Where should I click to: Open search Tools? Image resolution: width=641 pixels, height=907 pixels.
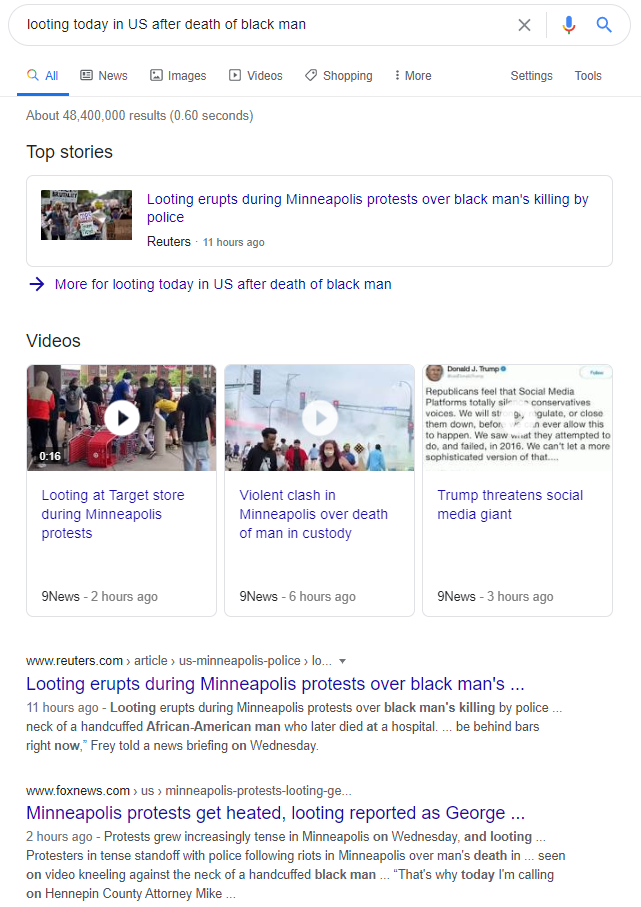[x=588, y=76]
